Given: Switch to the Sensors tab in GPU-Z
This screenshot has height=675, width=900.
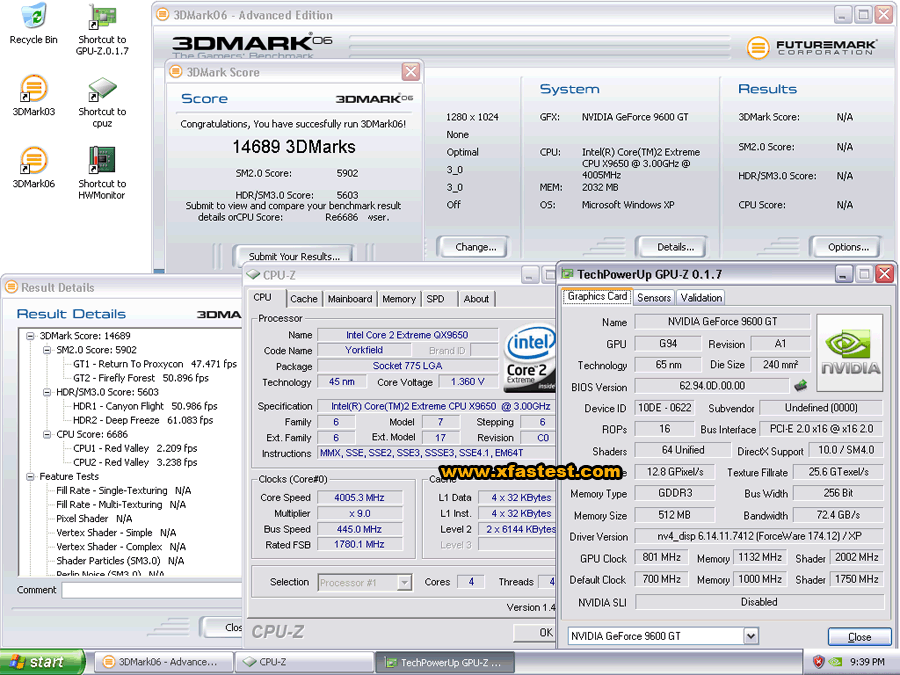Looking at the screenshot, I should [x=654, y=297].
